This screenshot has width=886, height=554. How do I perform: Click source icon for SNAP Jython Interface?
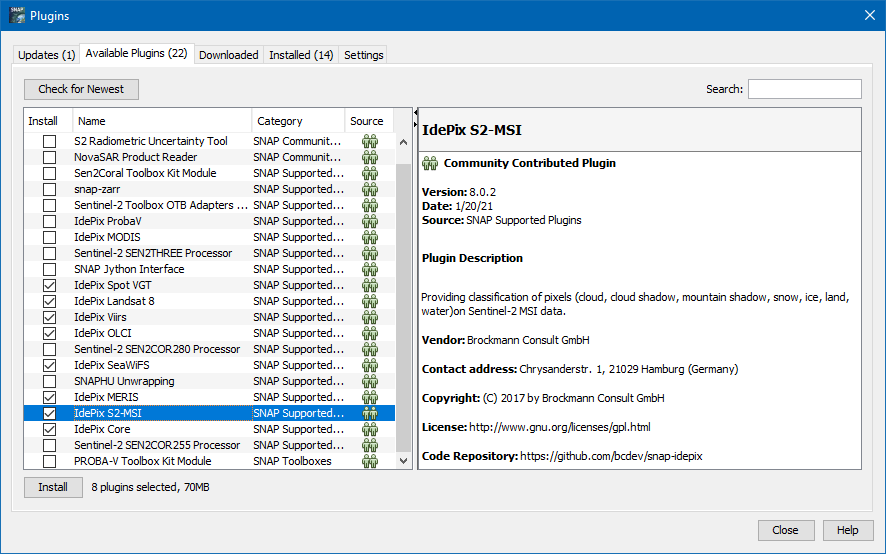tap(370, 269)
